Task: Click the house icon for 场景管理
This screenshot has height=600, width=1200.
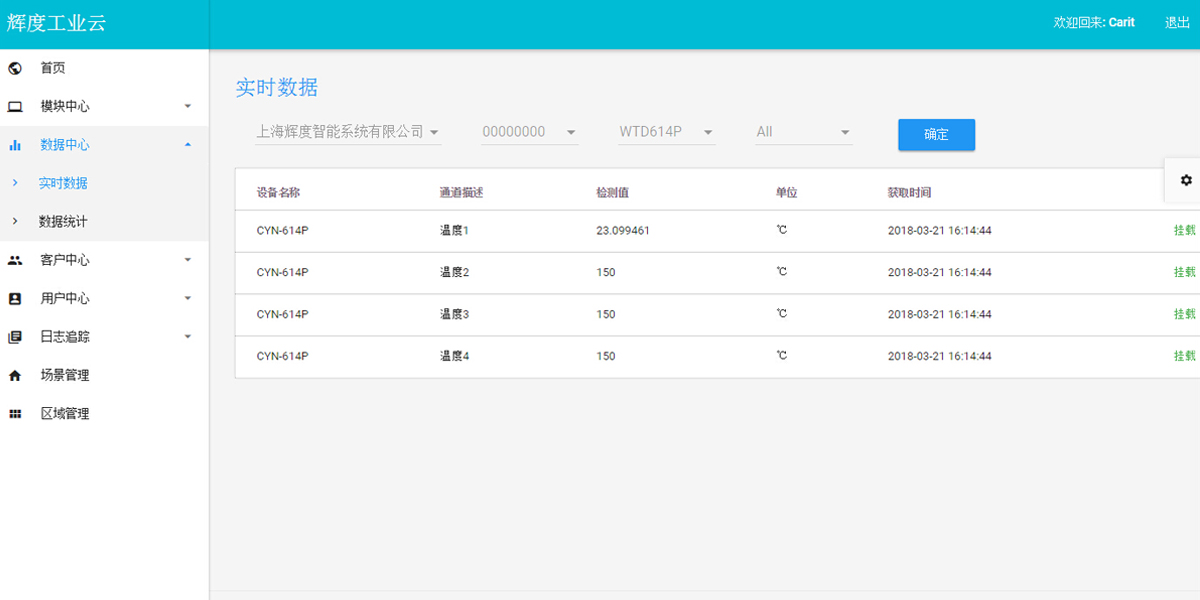Action: pyautogui.click(x=15, y=376)
